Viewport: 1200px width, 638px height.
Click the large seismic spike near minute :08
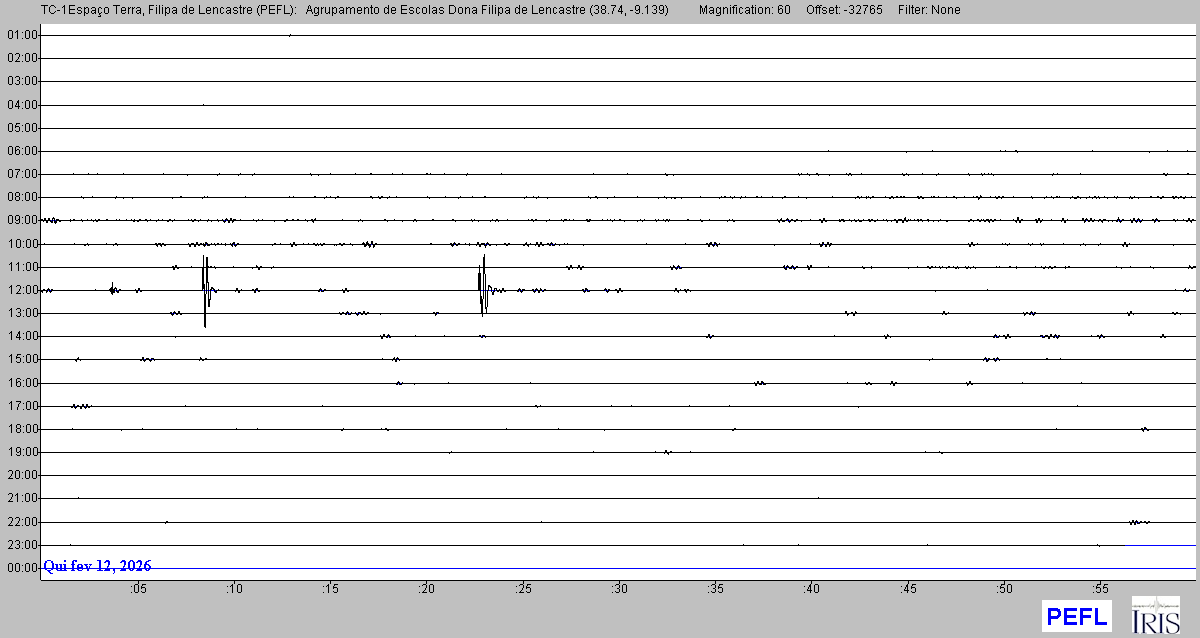[205, 290]
